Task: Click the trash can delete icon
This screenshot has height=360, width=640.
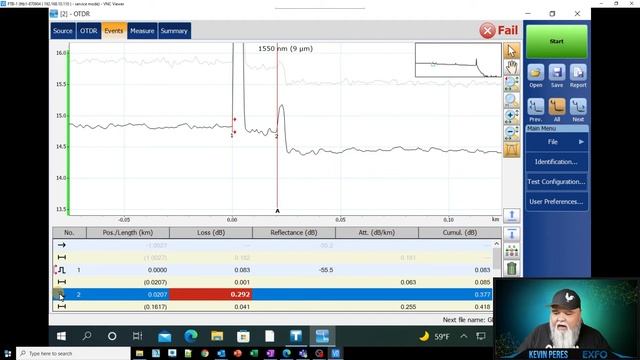Action: click(511, 269)
